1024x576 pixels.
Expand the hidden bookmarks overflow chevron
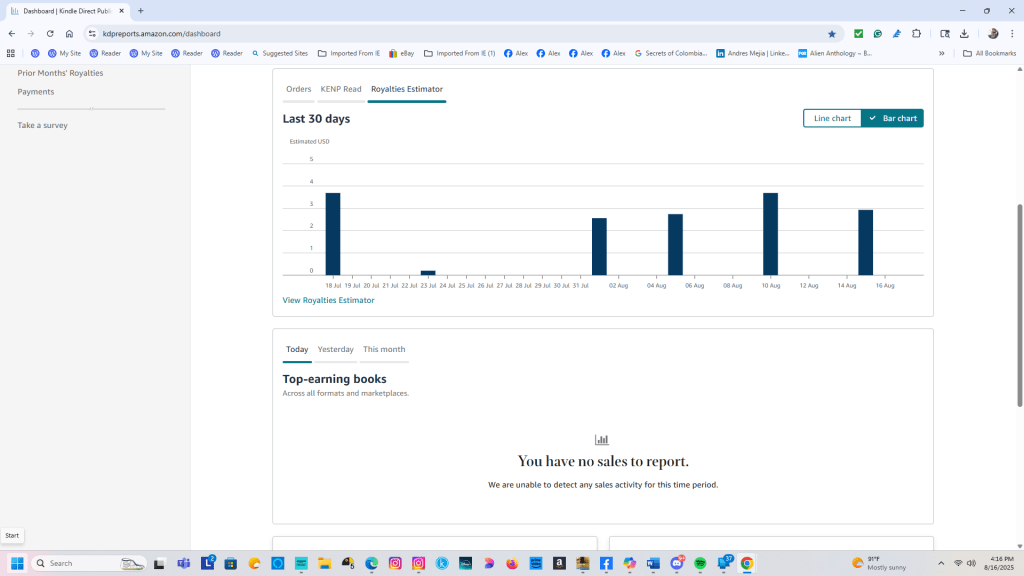click(941, 53)
